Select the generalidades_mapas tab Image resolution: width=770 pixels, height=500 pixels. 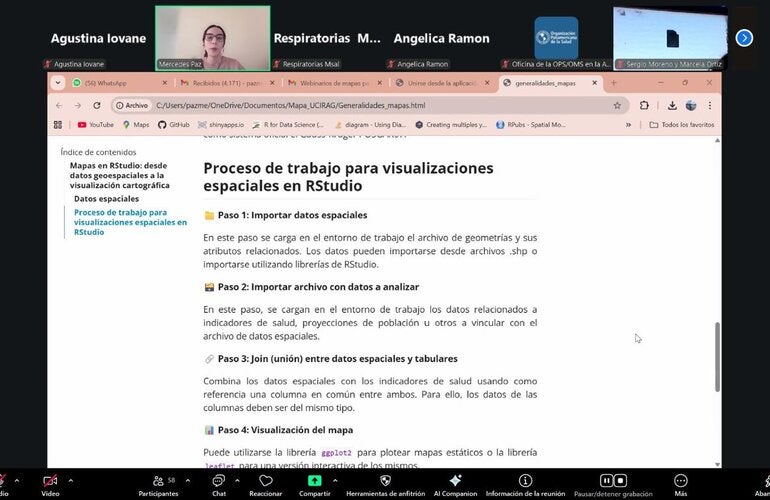tap(550, 83)
